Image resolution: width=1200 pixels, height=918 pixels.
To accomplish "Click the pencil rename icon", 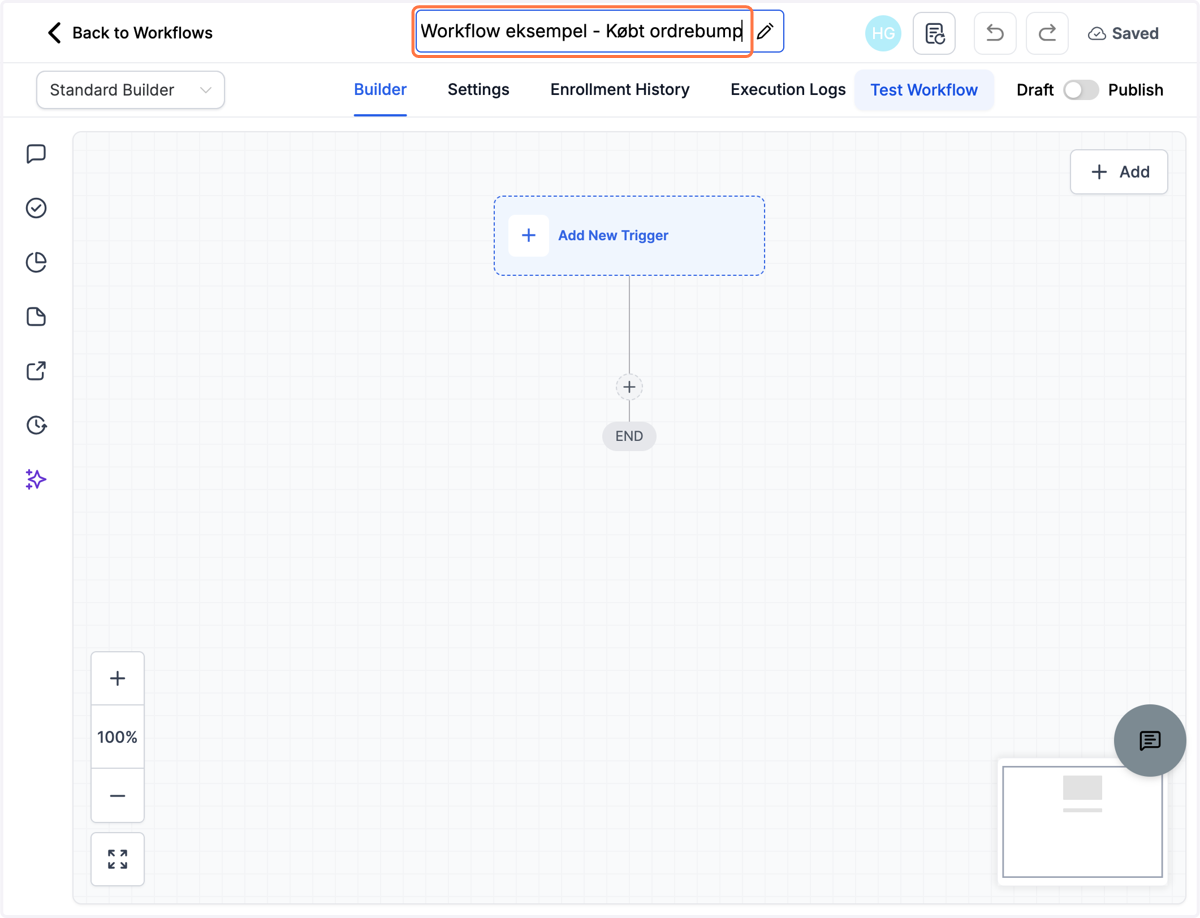I will tap(765, 32).
